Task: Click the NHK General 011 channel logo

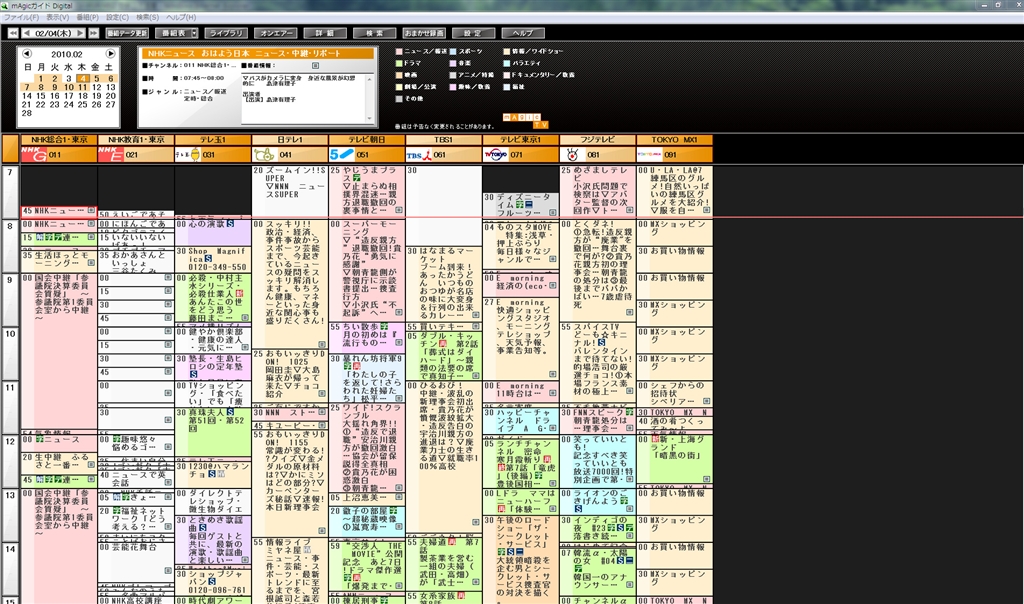Action: click(x=35, y=154)
